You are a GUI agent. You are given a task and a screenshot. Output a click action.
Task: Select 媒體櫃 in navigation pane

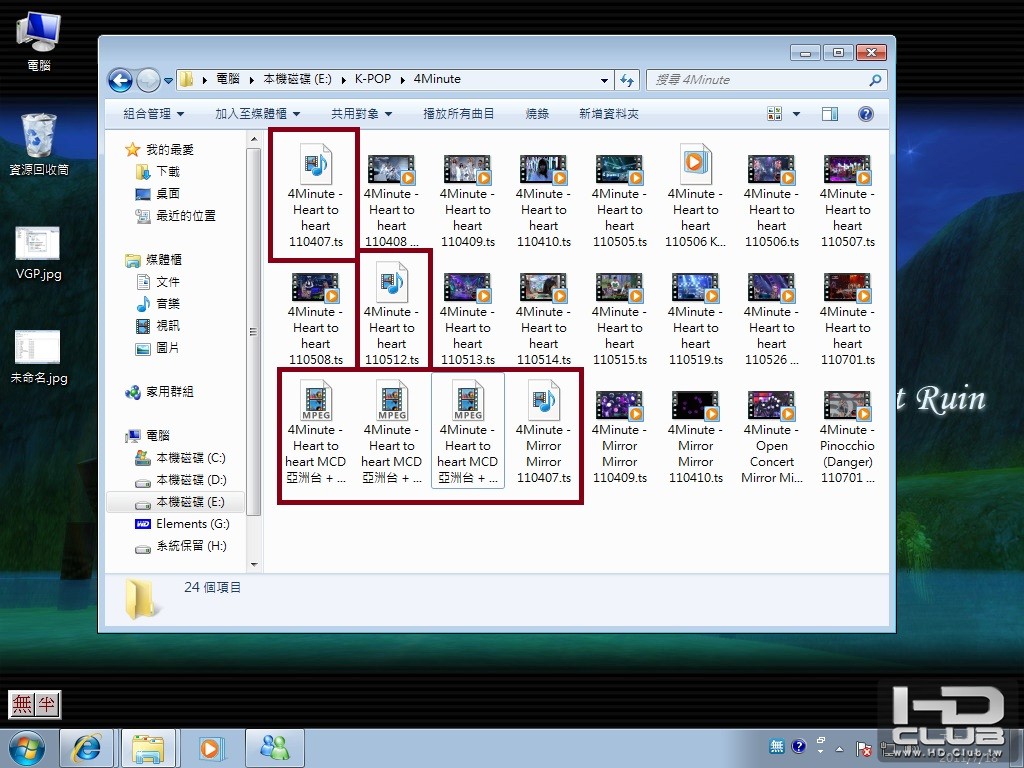(153, 259)
